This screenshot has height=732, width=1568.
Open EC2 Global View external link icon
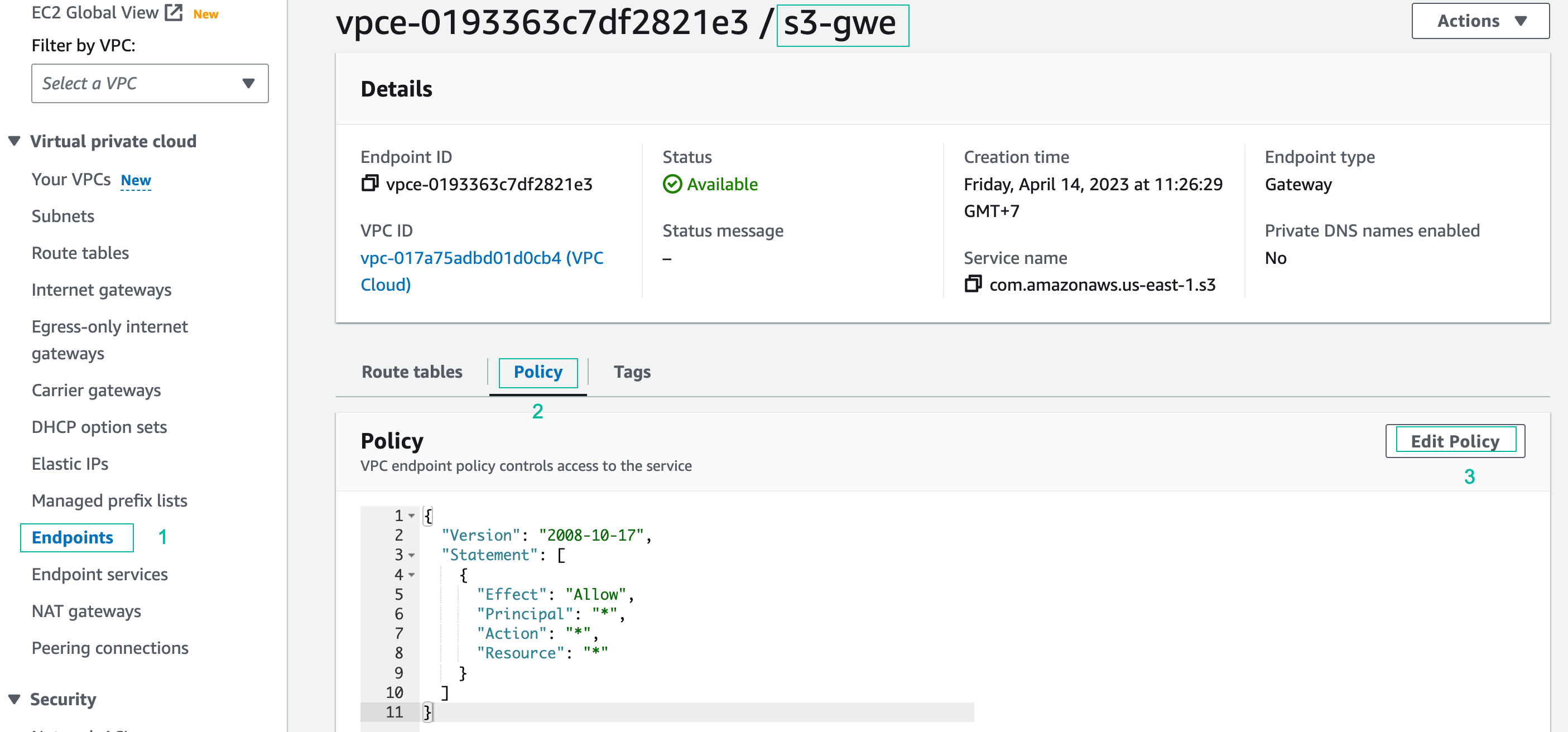(x=174, y=12)
